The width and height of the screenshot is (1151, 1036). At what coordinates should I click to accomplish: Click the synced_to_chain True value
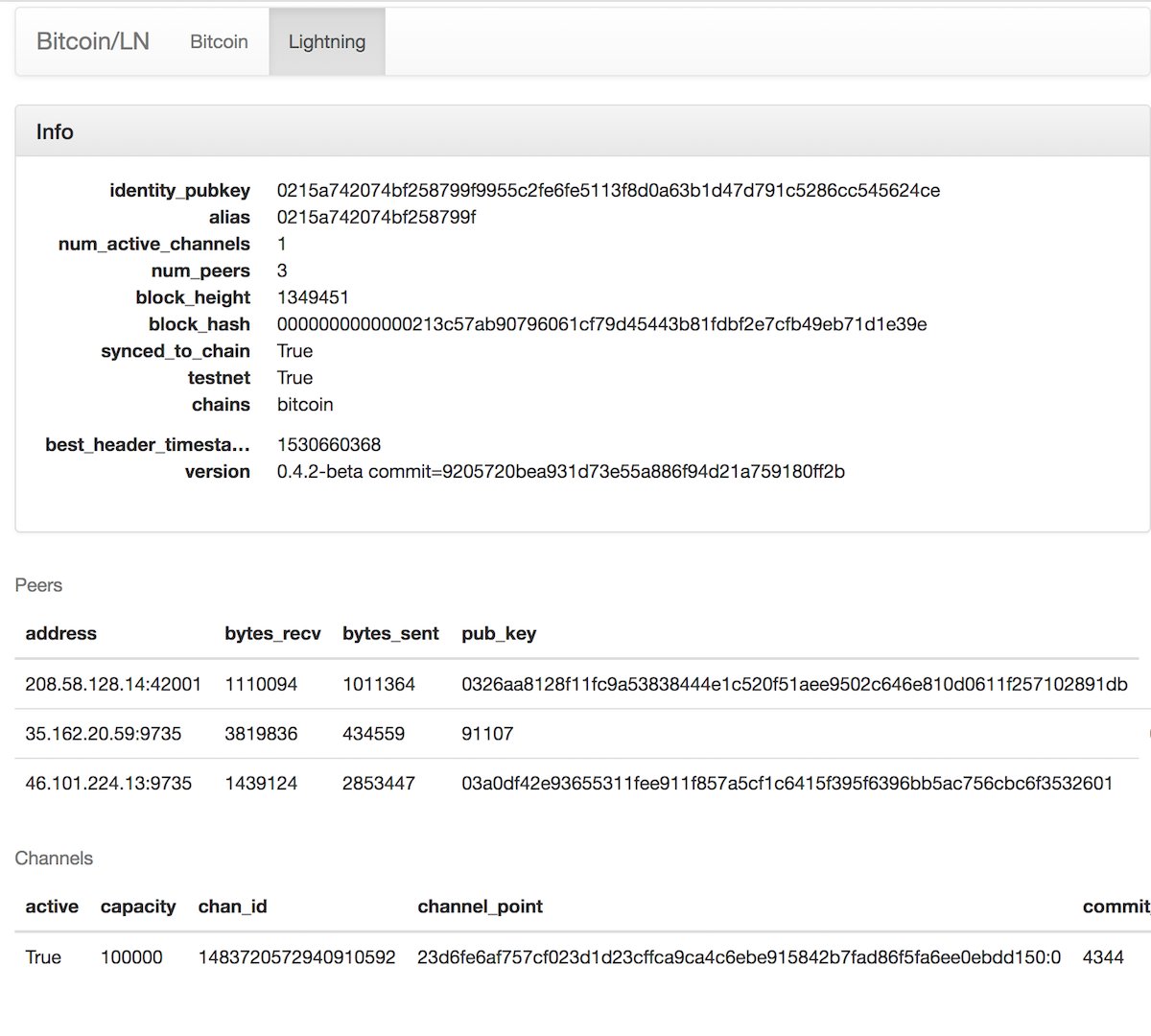[x=294, y=351]
